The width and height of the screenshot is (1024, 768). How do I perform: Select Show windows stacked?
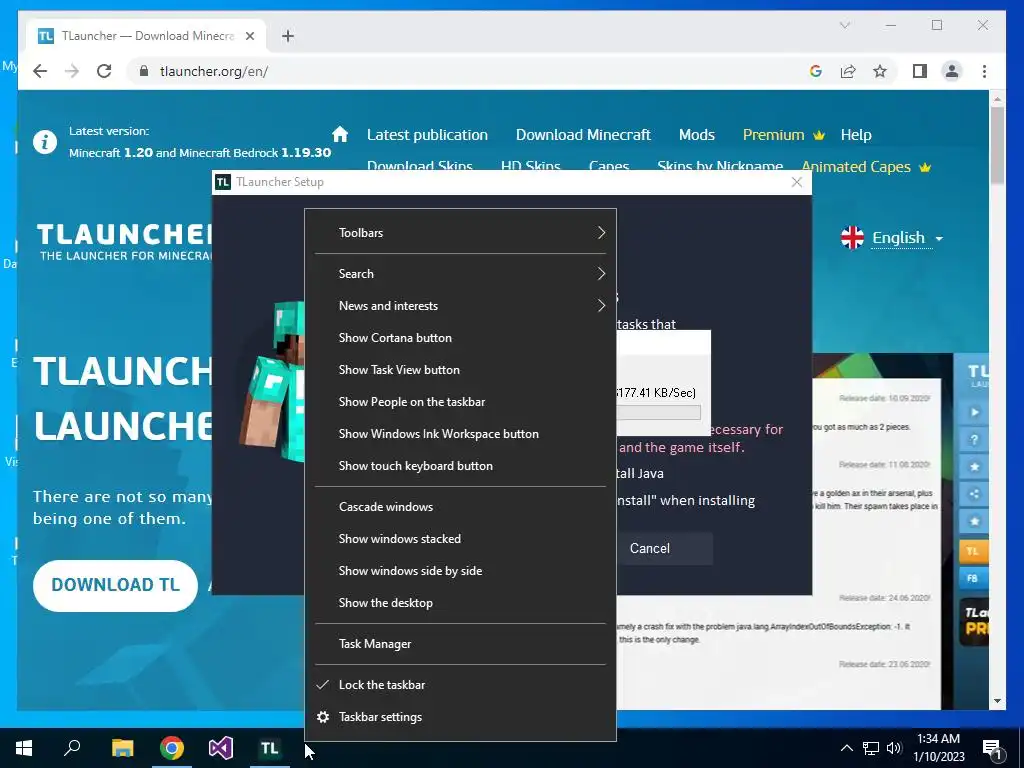(x=460, y=539)
